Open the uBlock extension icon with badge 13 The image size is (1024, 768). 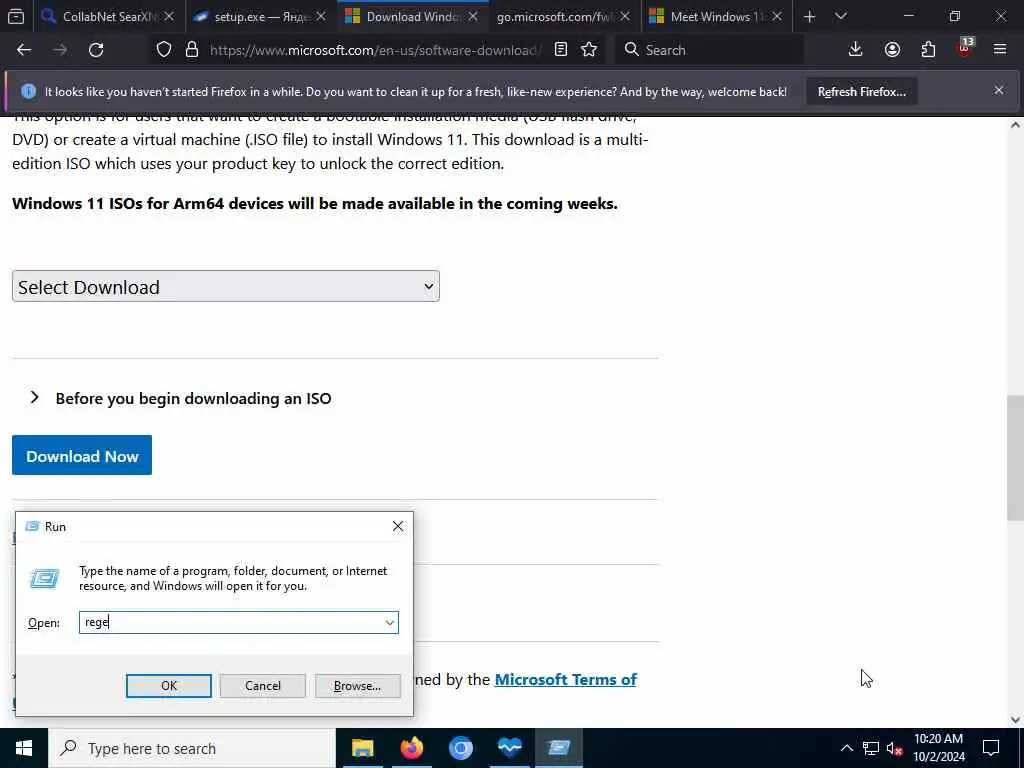(965, 49)
